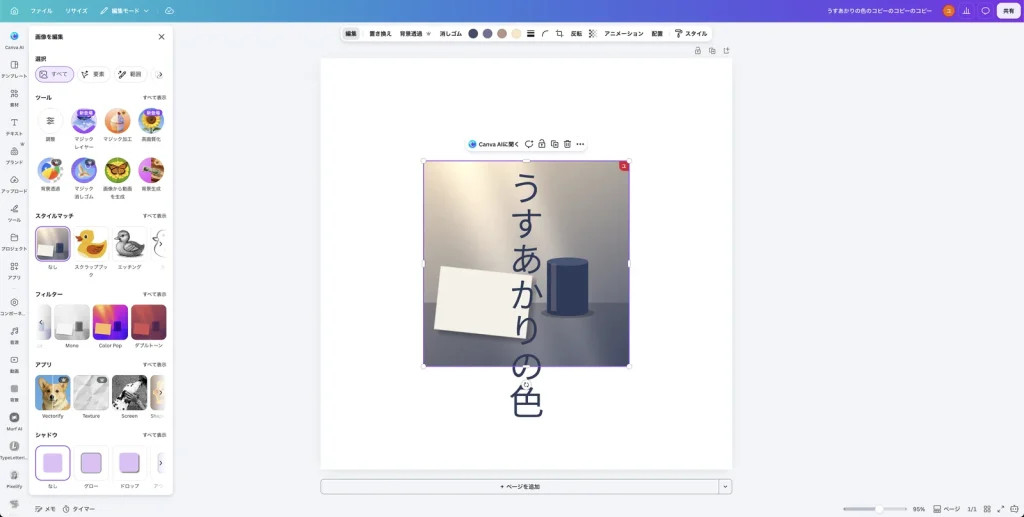Show more スタイルマッチ styles with arrow
The image size is (1024, 517).
click(161, 244)
